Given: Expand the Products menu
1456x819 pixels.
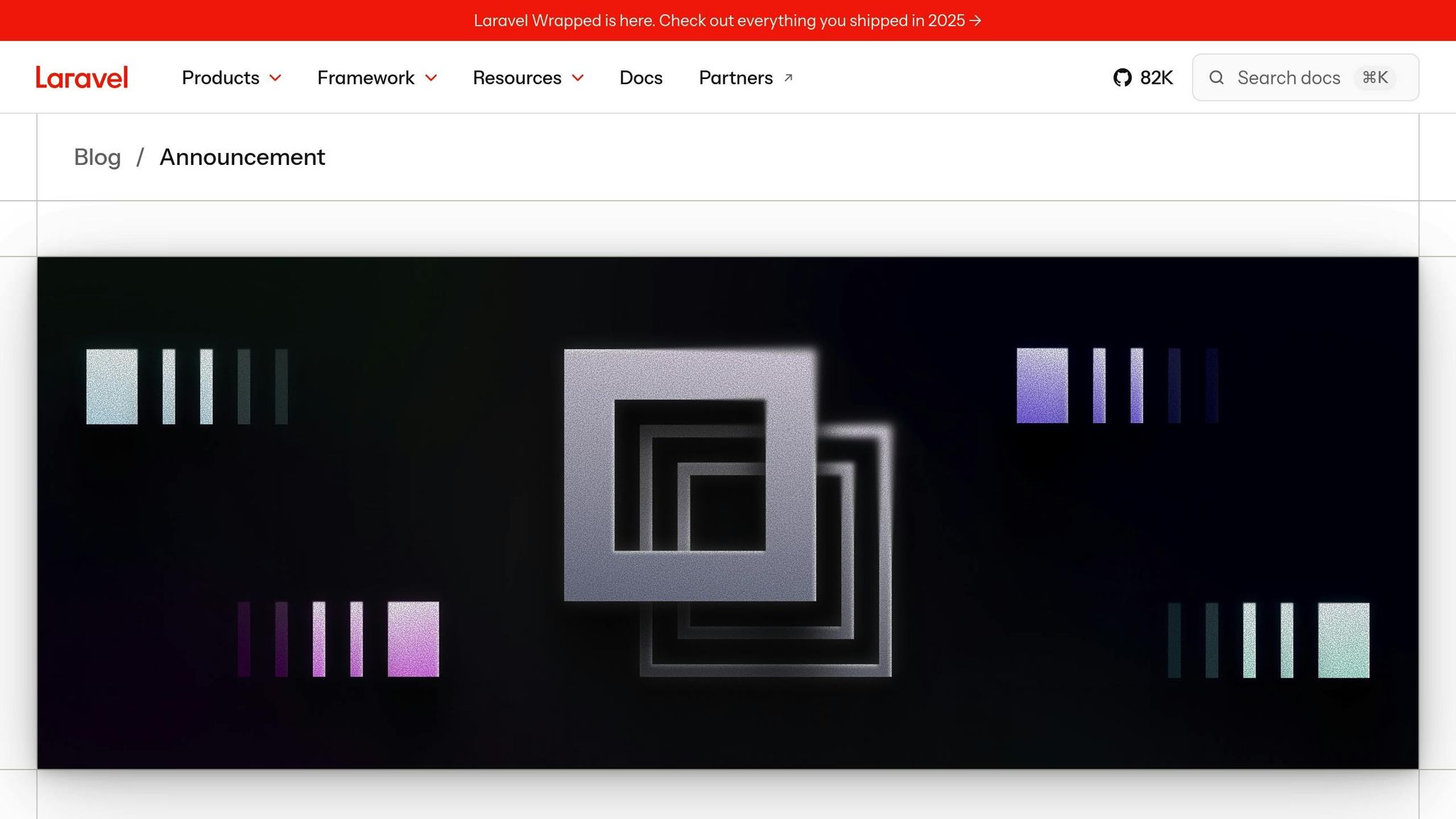Looking at the screenshot, I should pos(220,78).
